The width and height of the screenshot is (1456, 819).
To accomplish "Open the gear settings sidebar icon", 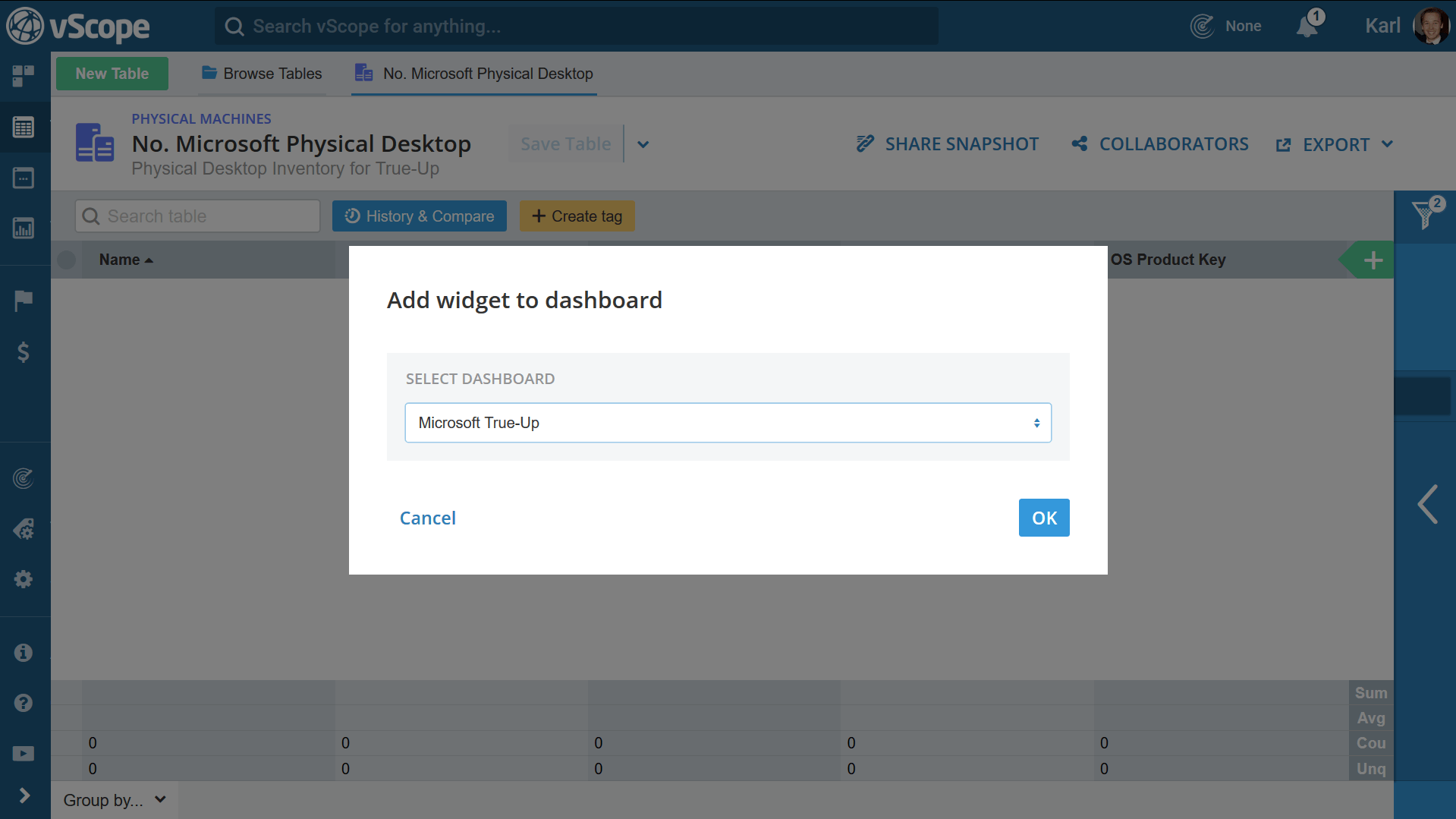I will pyautogui.click(x=24, y=579).
